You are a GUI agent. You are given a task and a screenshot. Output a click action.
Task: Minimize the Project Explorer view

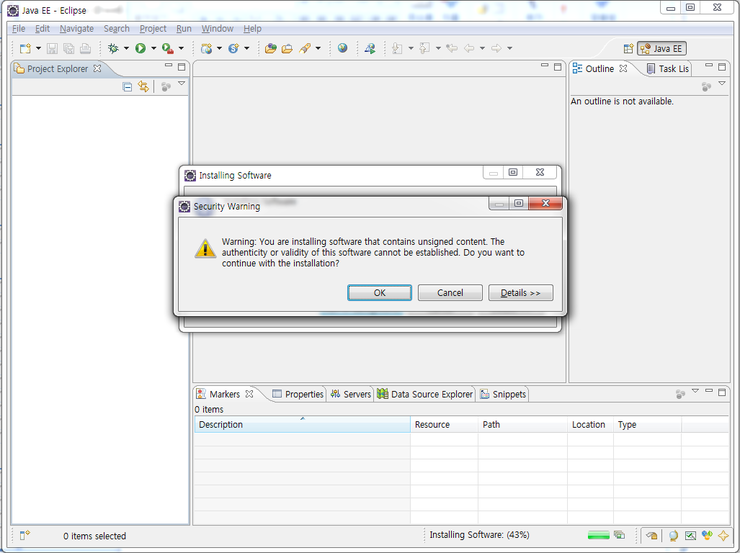click(x=168, y=66)
